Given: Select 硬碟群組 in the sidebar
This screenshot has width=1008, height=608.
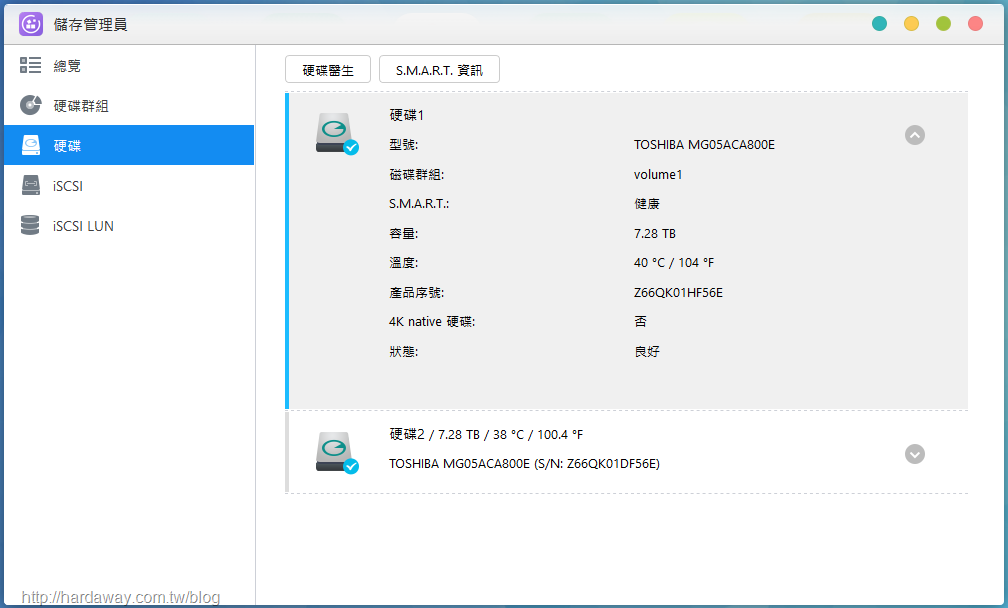Looking at the screenshot, I should pos(129,105).
